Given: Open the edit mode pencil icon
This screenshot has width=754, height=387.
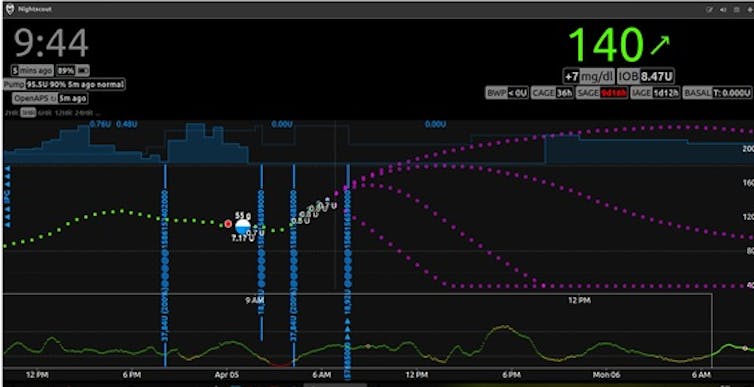Looking at the screenshot, I should [709, 9].
